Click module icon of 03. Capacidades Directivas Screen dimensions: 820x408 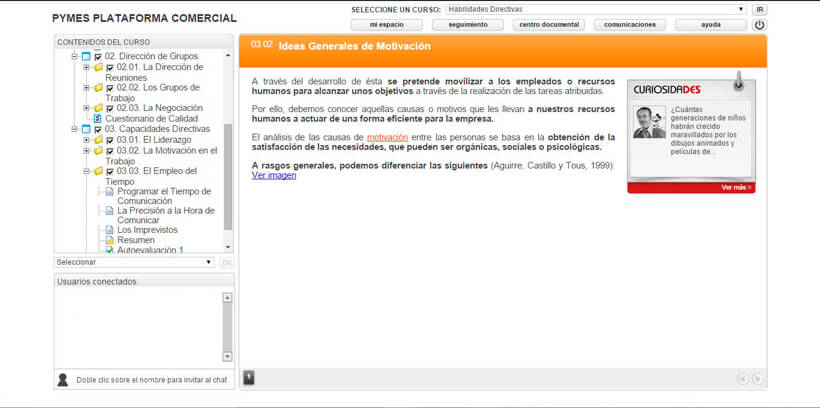(x=86, y=129)
